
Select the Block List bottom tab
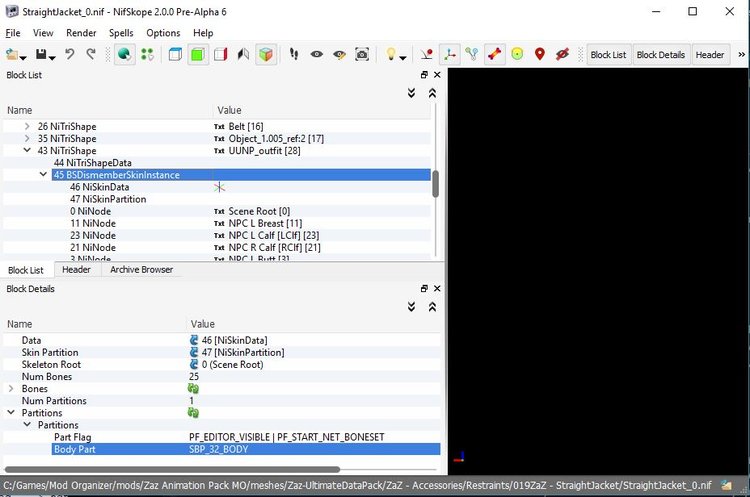(x=26, y=270)
